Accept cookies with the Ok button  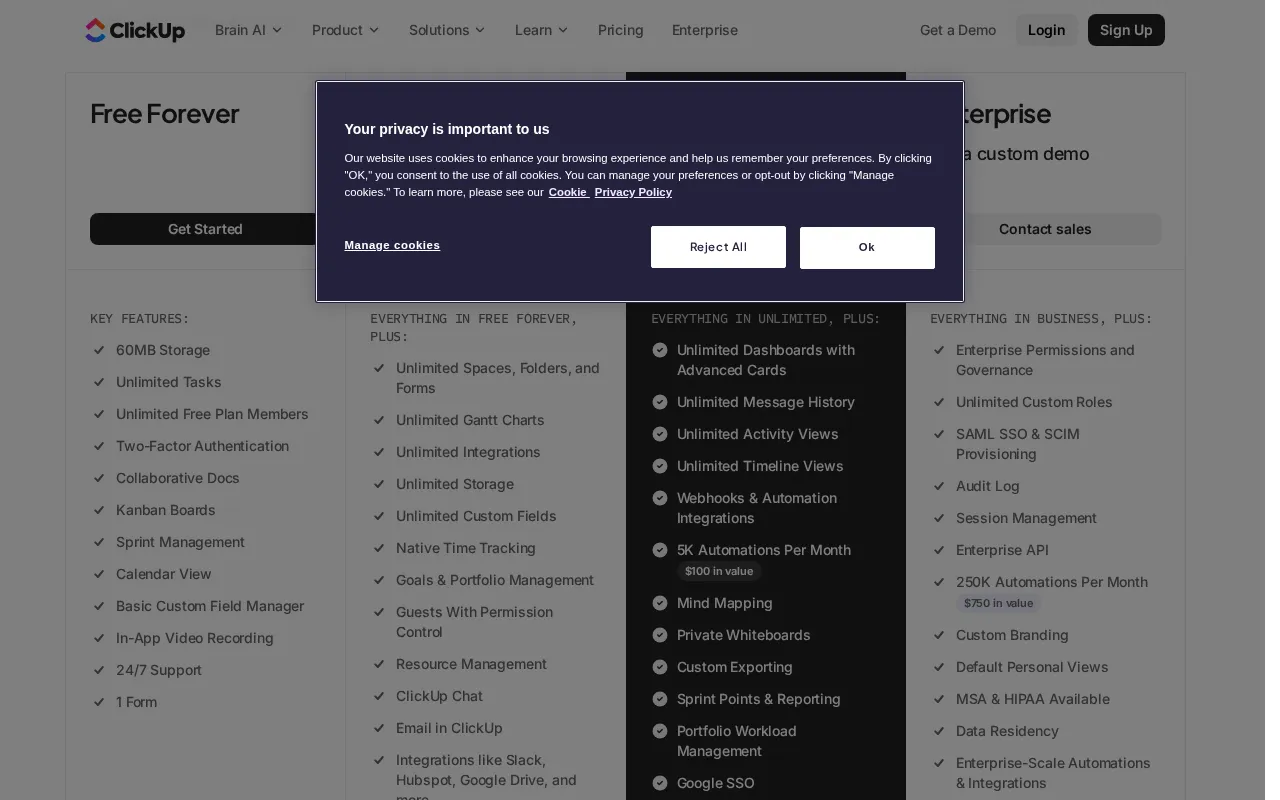(867, 248)
